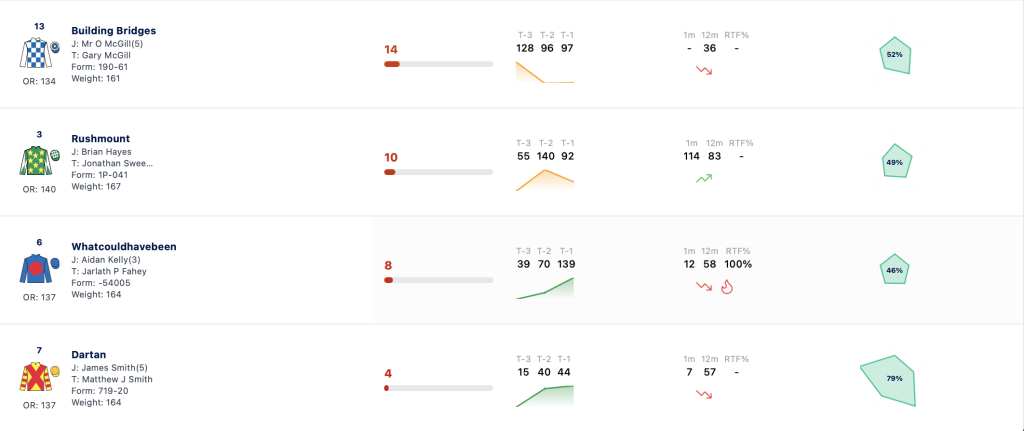Click Dartan's red downward trend arrow
The height and width of the screenshot is (431, 1024).
[704, 394]
